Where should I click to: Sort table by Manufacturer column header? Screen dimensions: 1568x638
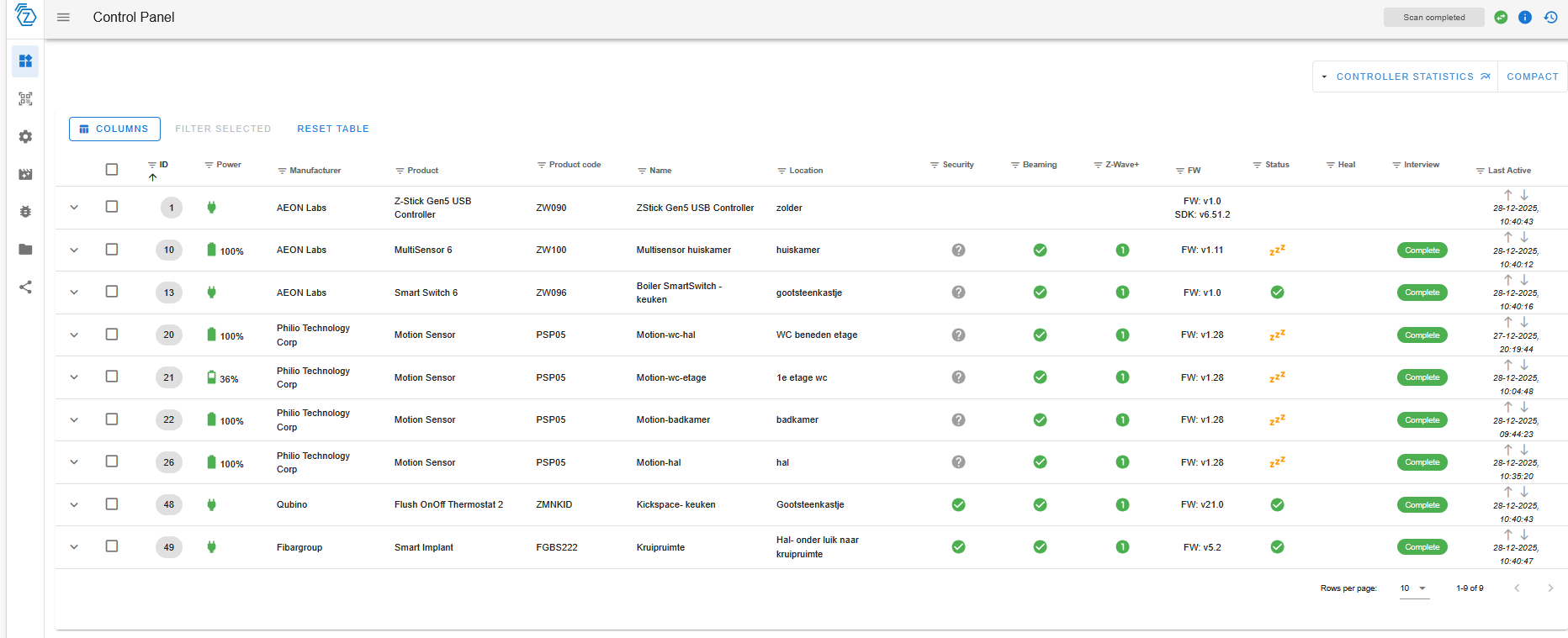[315, 171]
